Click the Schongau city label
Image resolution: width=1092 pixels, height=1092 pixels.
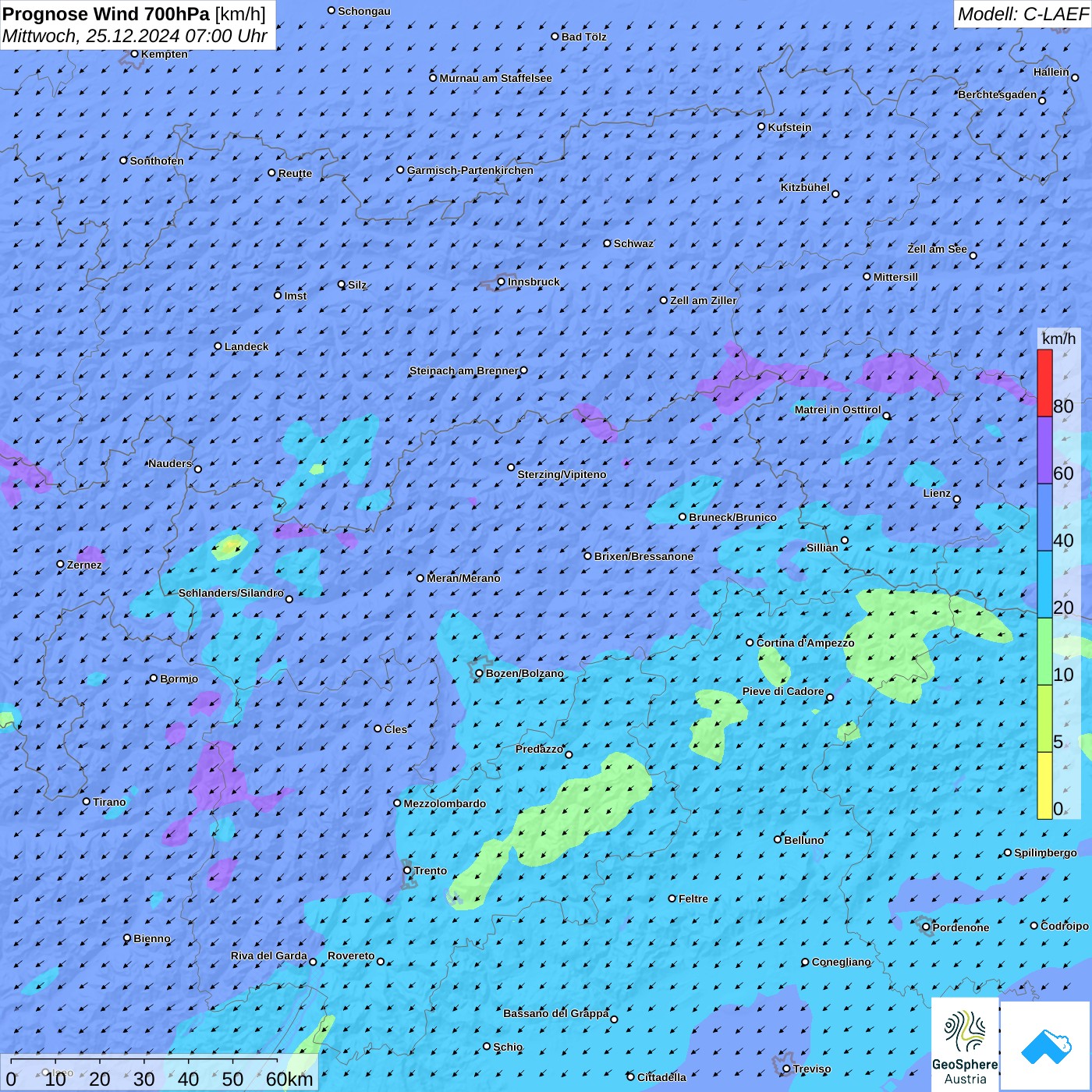pos(364,11)
